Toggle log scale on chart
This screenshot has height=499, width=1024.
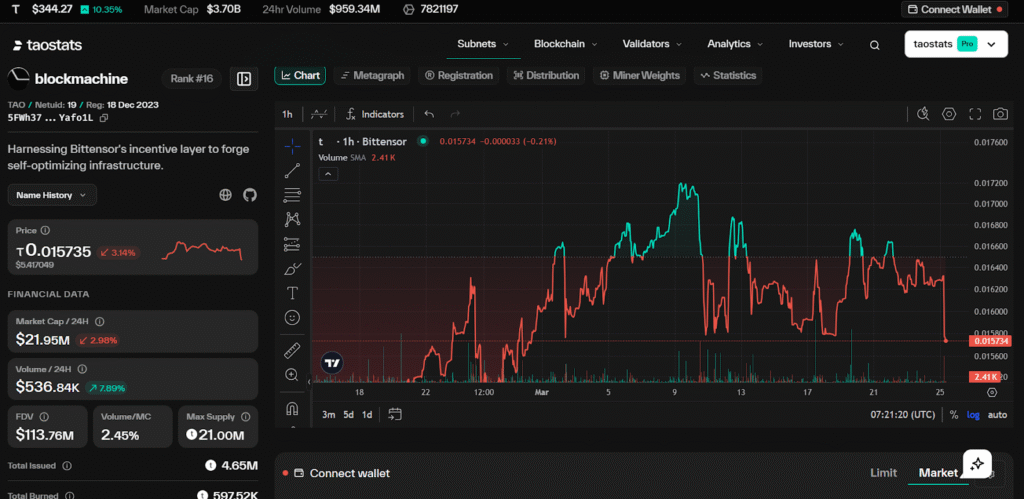(973, 415)
